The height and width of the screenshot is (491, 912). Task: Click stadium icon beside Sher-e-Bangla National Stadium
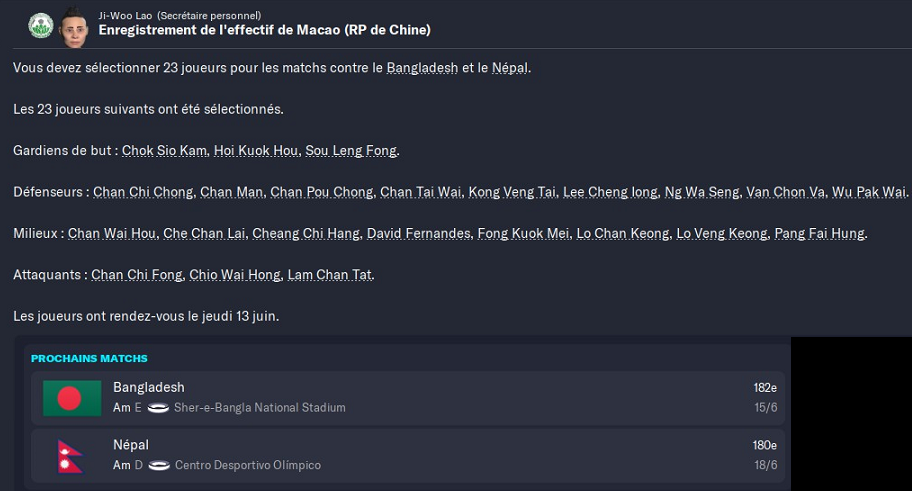[158, 408]
